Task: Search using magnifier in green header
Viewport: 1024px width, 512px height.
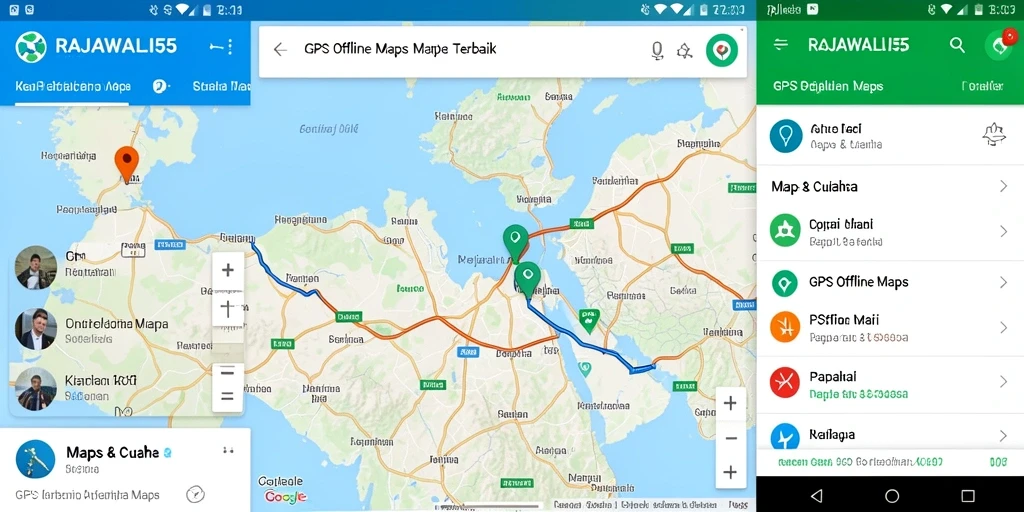Action: (957, 44)
